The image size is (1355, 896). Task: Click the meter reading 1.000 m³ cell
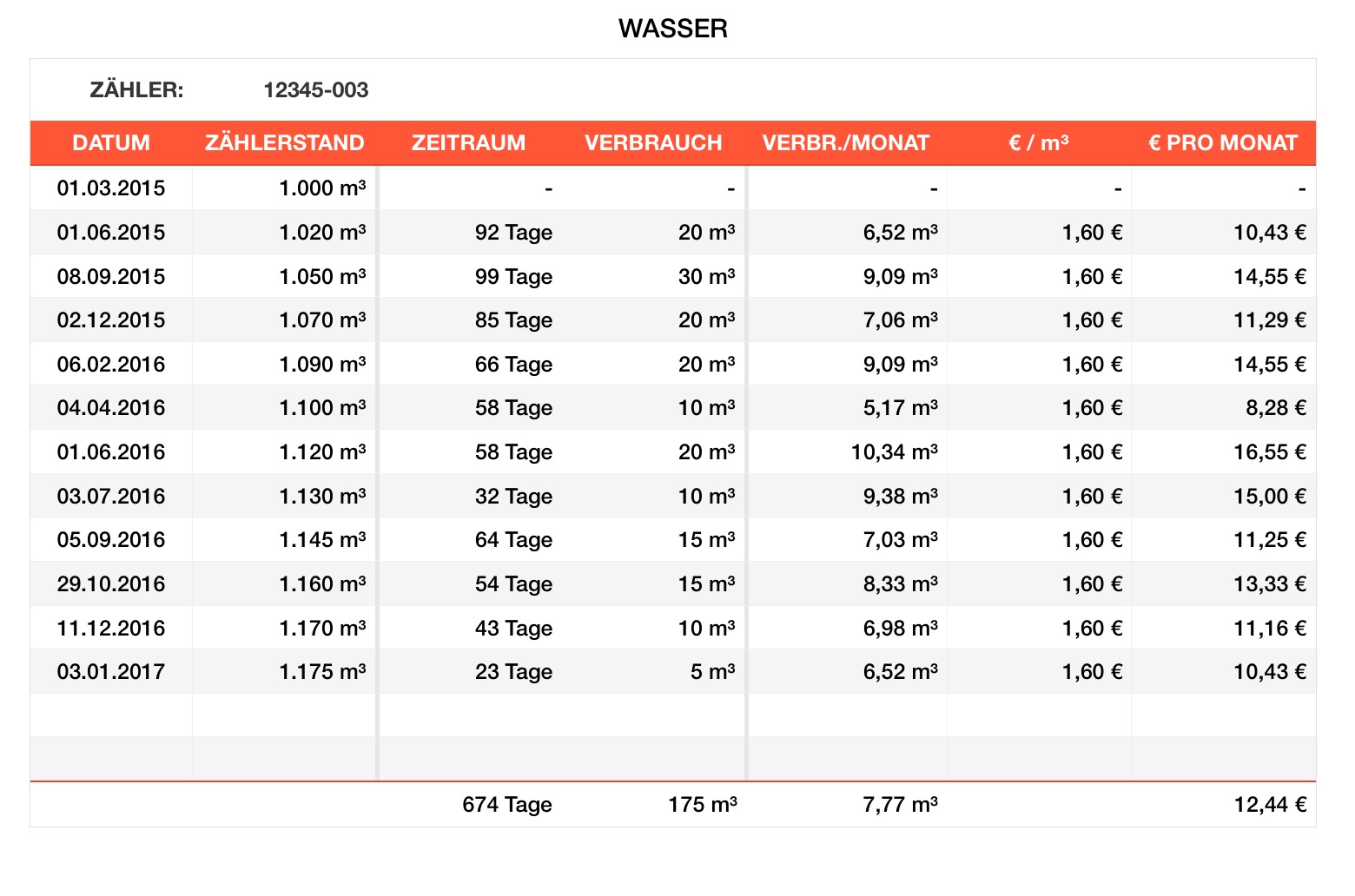pos(322,188)
